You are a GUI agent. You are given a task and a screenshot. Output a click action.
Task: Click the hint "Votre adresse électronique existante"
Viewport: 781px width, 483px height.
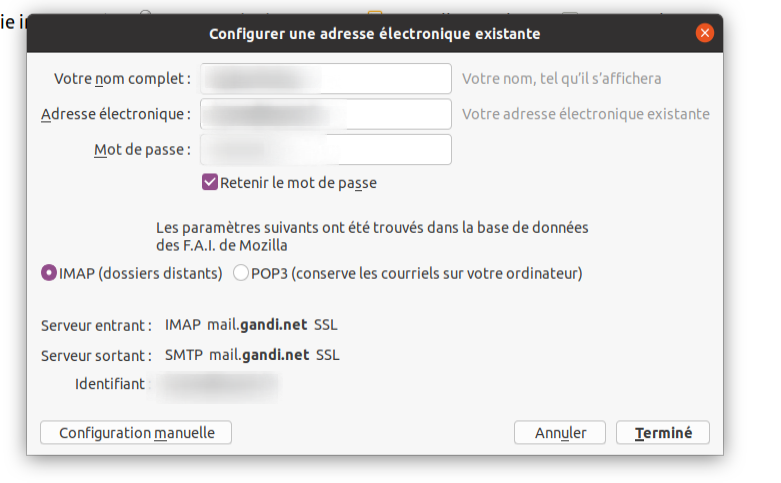click(586, 114)
